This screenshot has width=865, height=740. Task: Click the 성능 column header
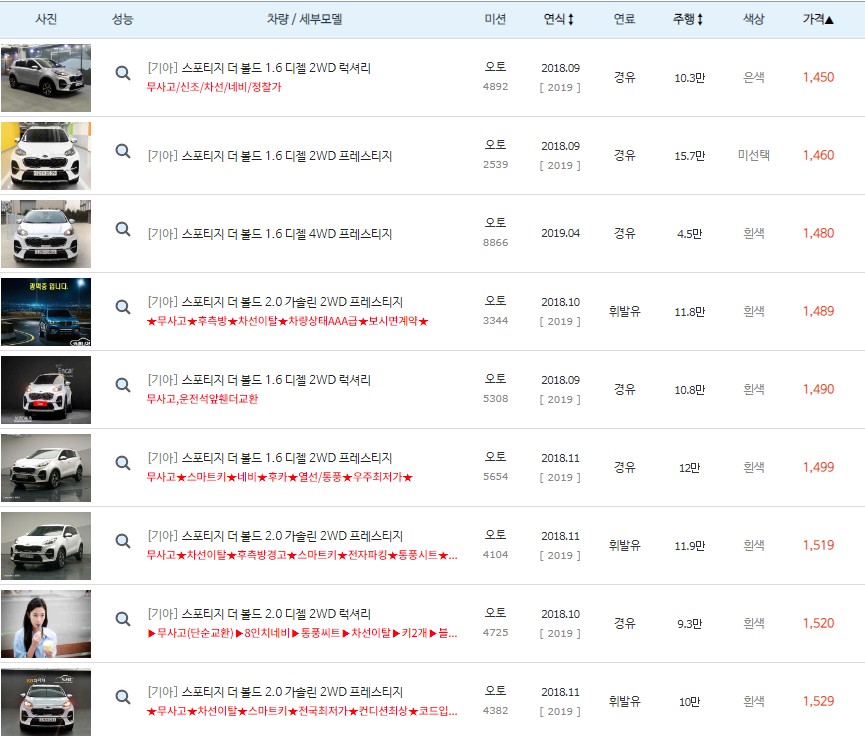(x=122, y=19)
